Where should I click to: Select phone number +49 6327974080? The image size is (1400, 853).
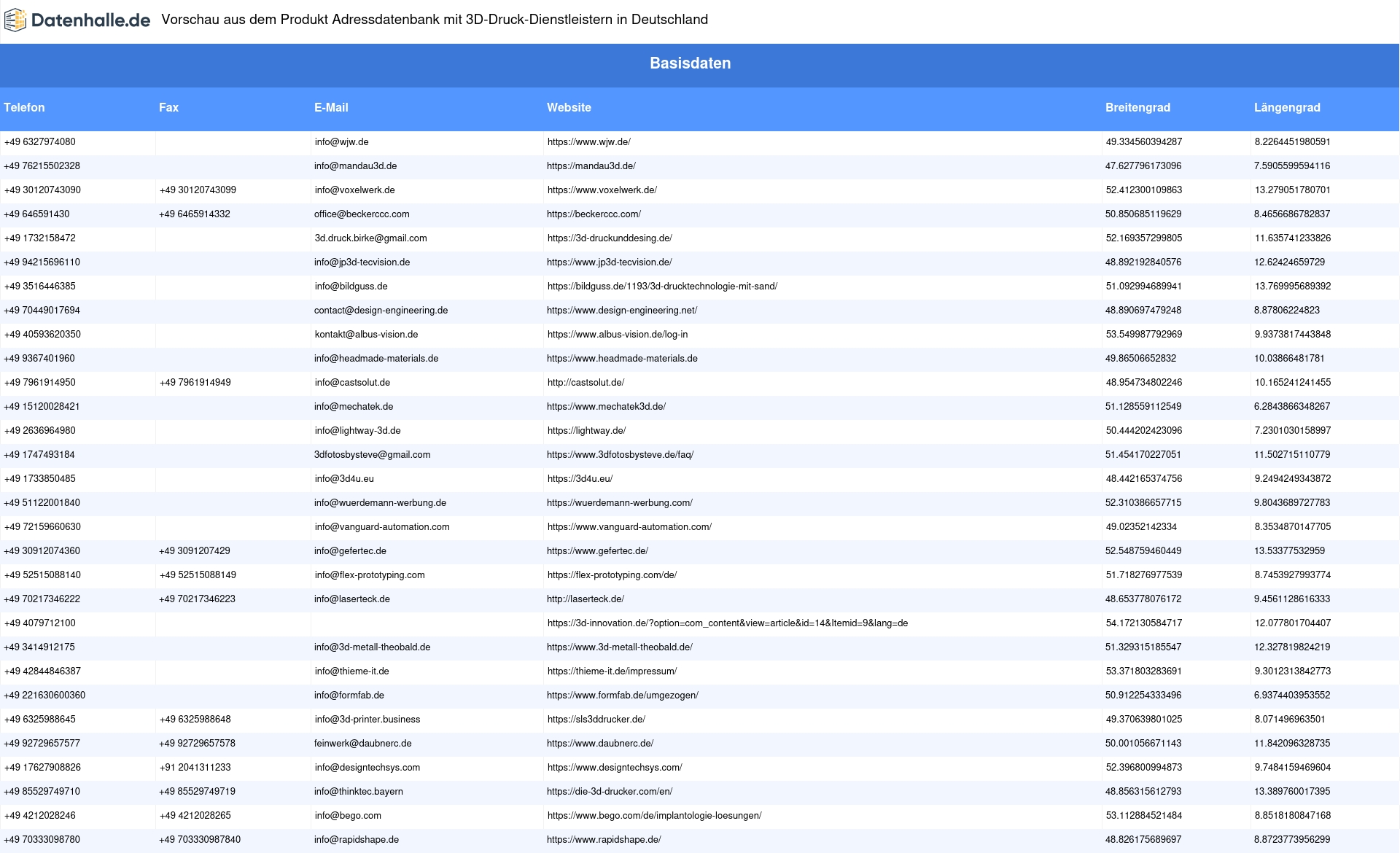tap(40, 142)
